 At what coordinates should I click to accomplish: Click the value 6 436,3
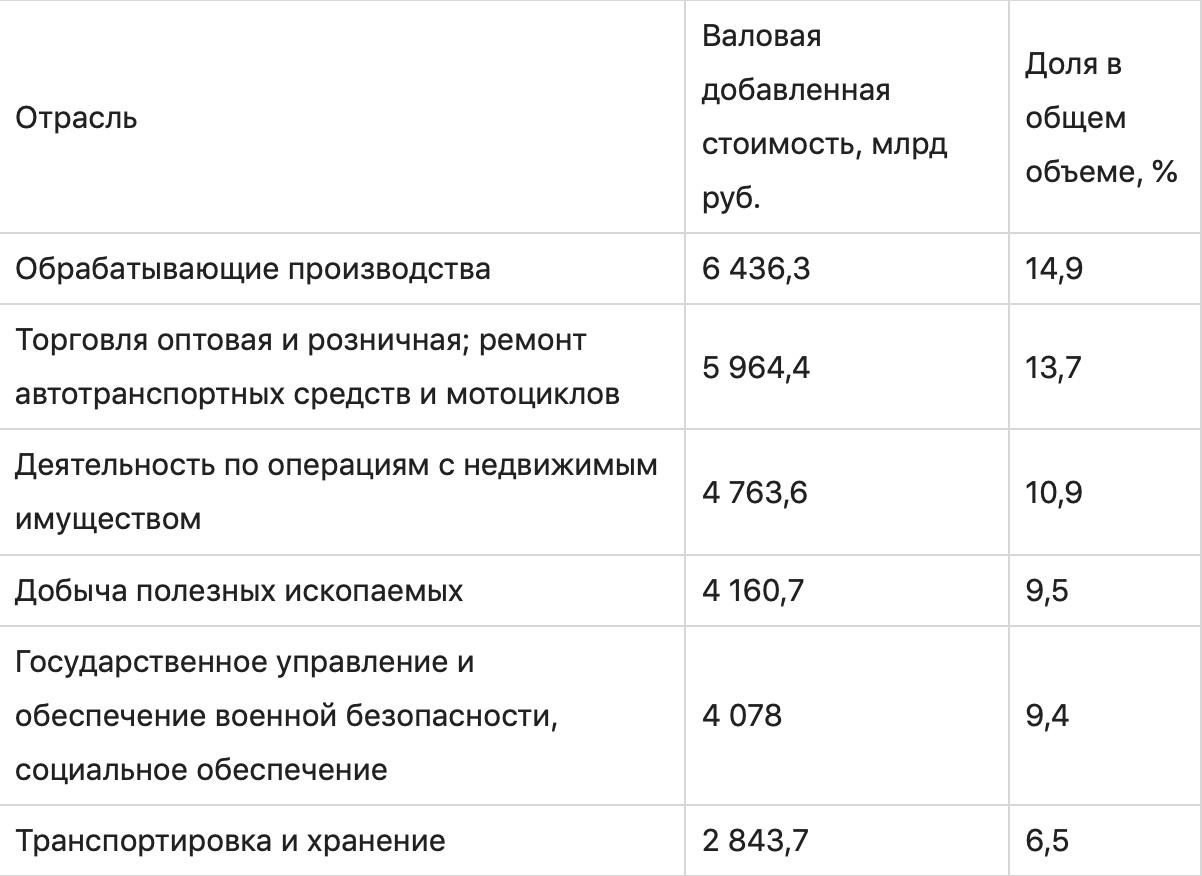click(x=755, y=269)
